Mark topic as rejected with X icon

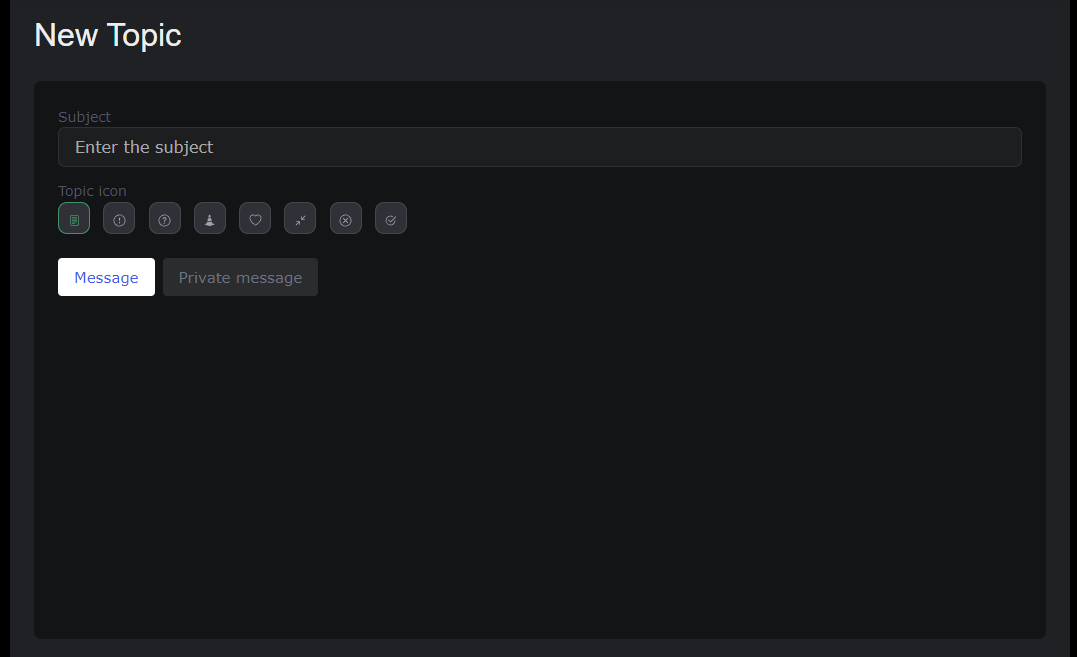346,218
